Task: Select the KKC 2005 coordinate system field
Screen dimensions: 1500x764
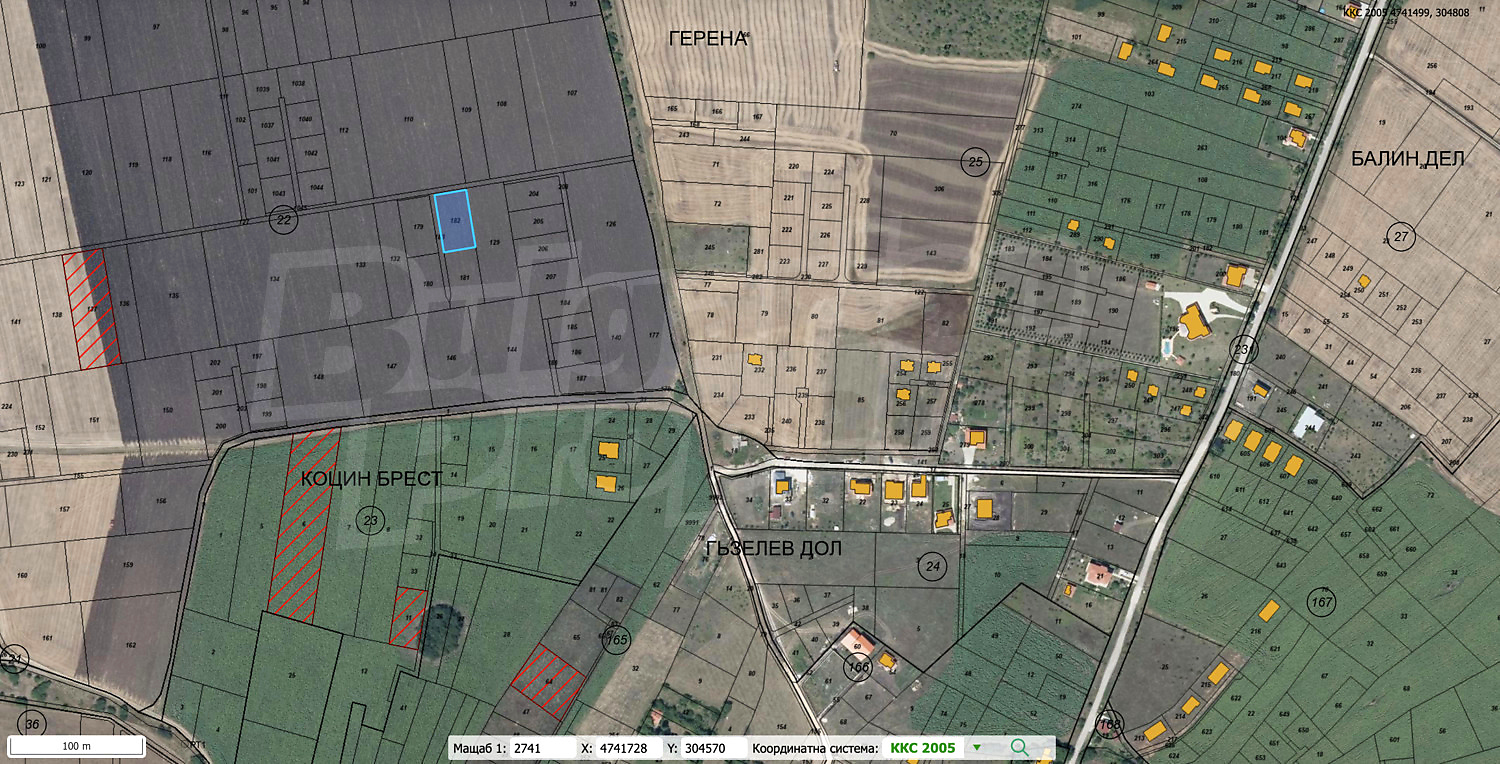Action: coord(922,748)
